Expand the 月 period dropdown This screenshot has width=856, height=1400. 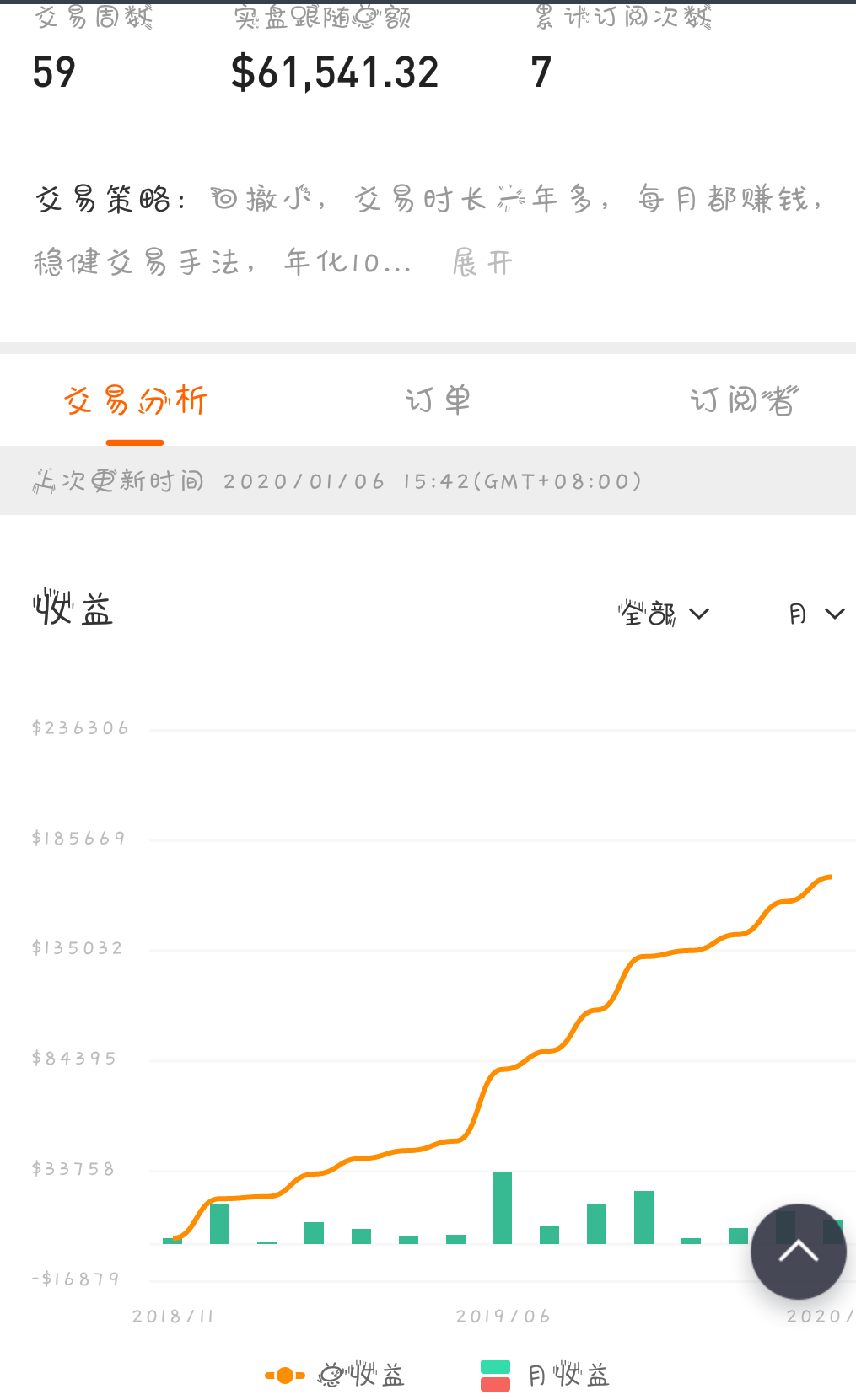click(x=816, y=614)
